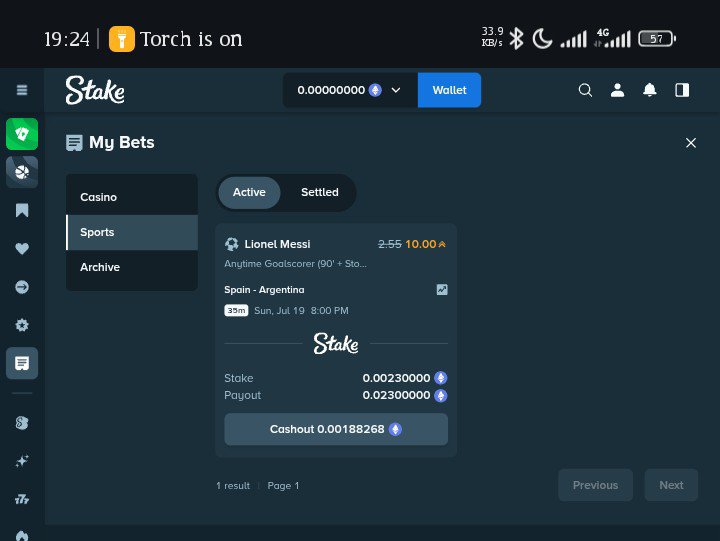Click the 0.00230000 stake value
720x541 pixels.
click(396, 378)
